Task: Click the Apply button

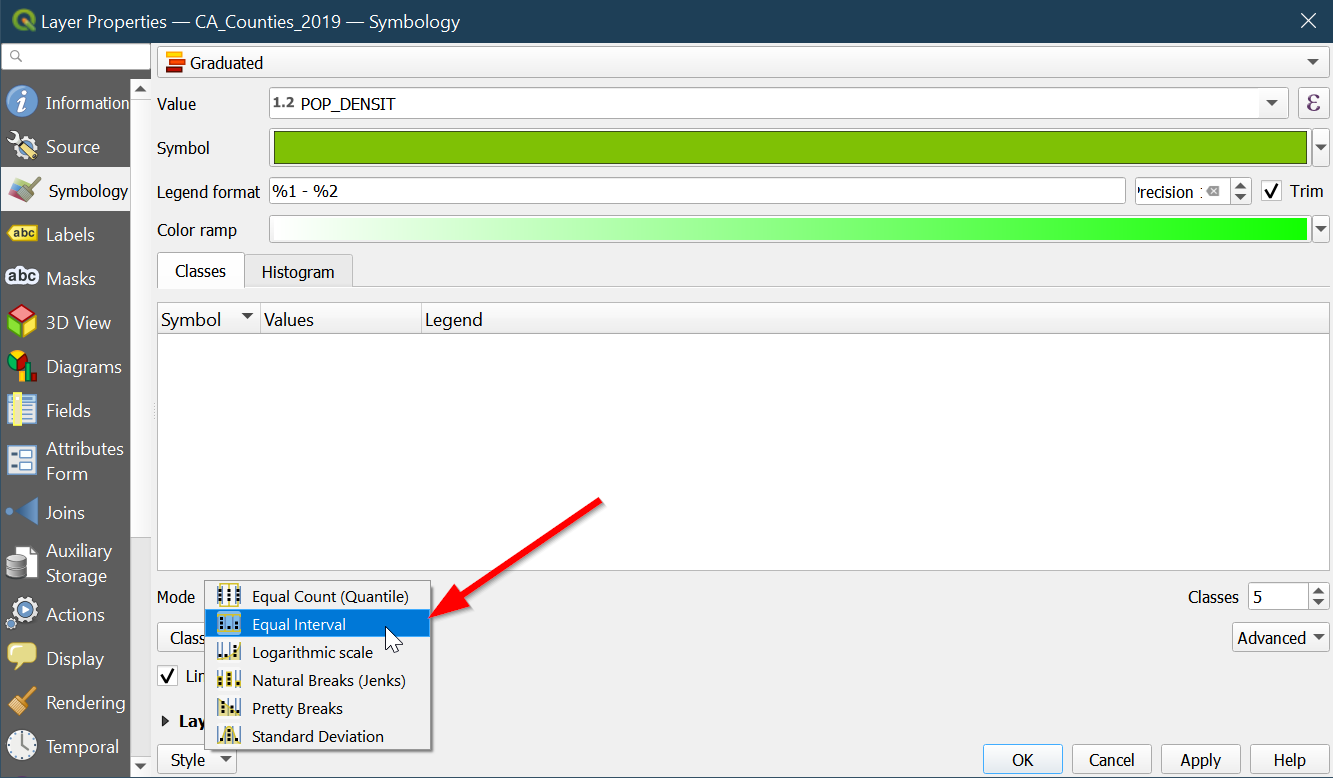Action: click(x=1200, y=760)
